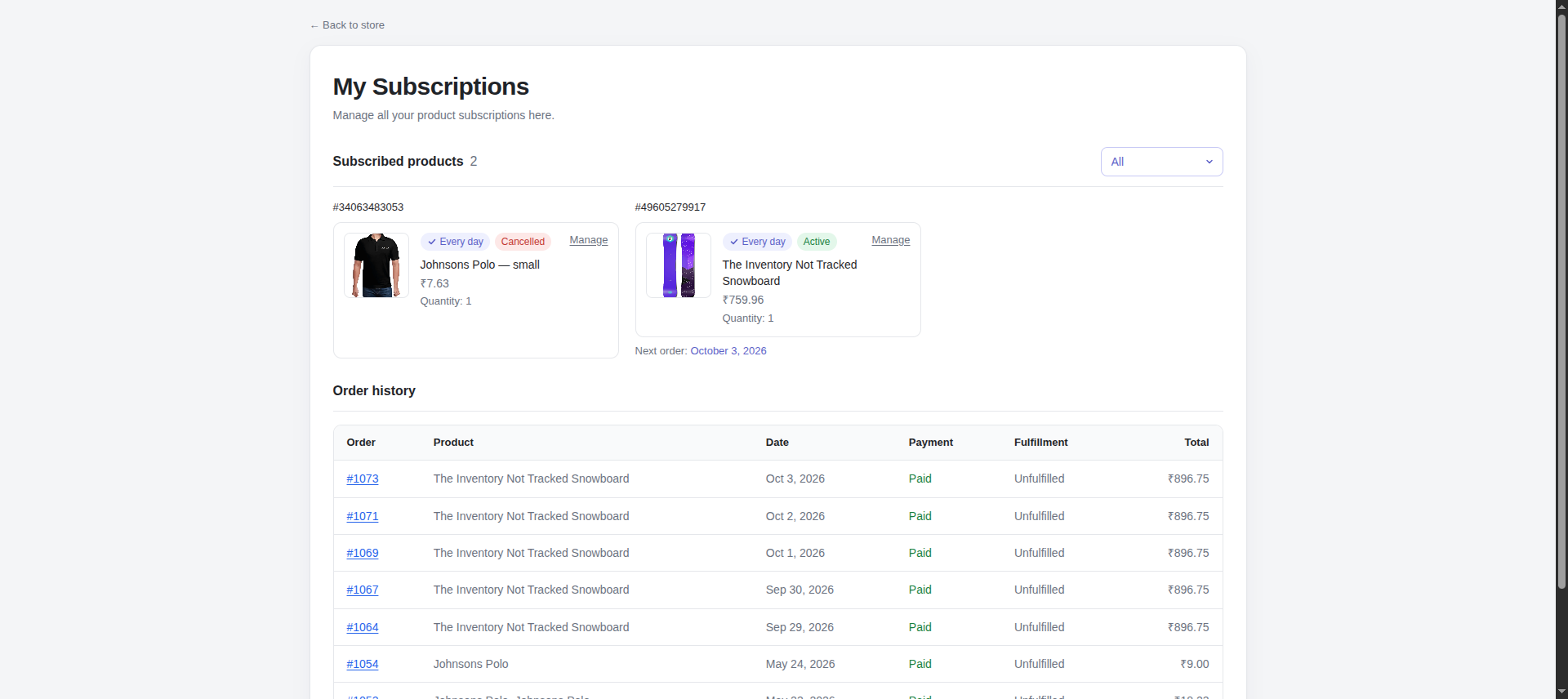The image size is (1568, 699).
Task: Click 'Johnsons Polo' product cell in order #1054 row
Action: (471, 664)
